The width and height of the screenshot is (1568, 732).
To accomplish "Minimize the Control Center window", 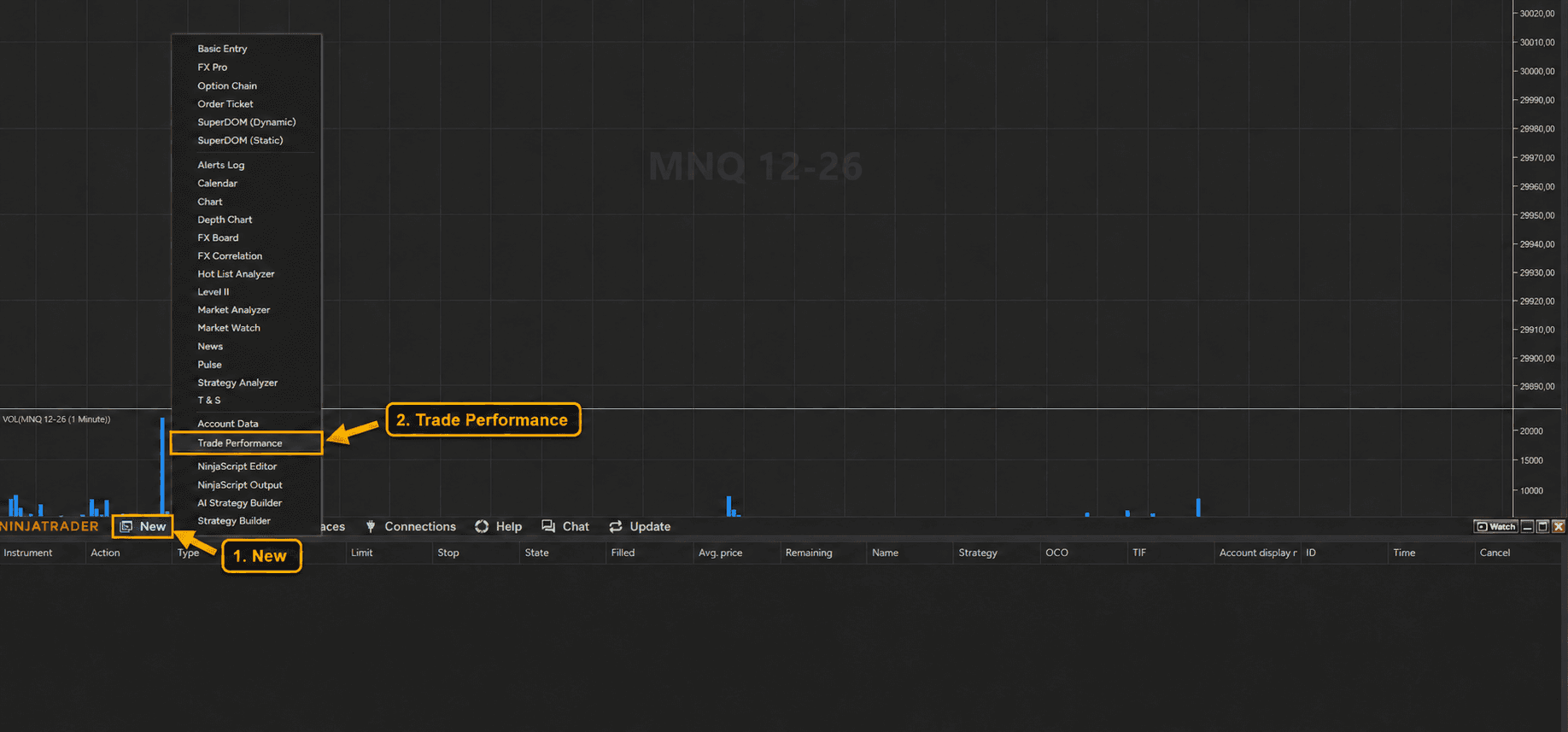I will point(1528,526).
